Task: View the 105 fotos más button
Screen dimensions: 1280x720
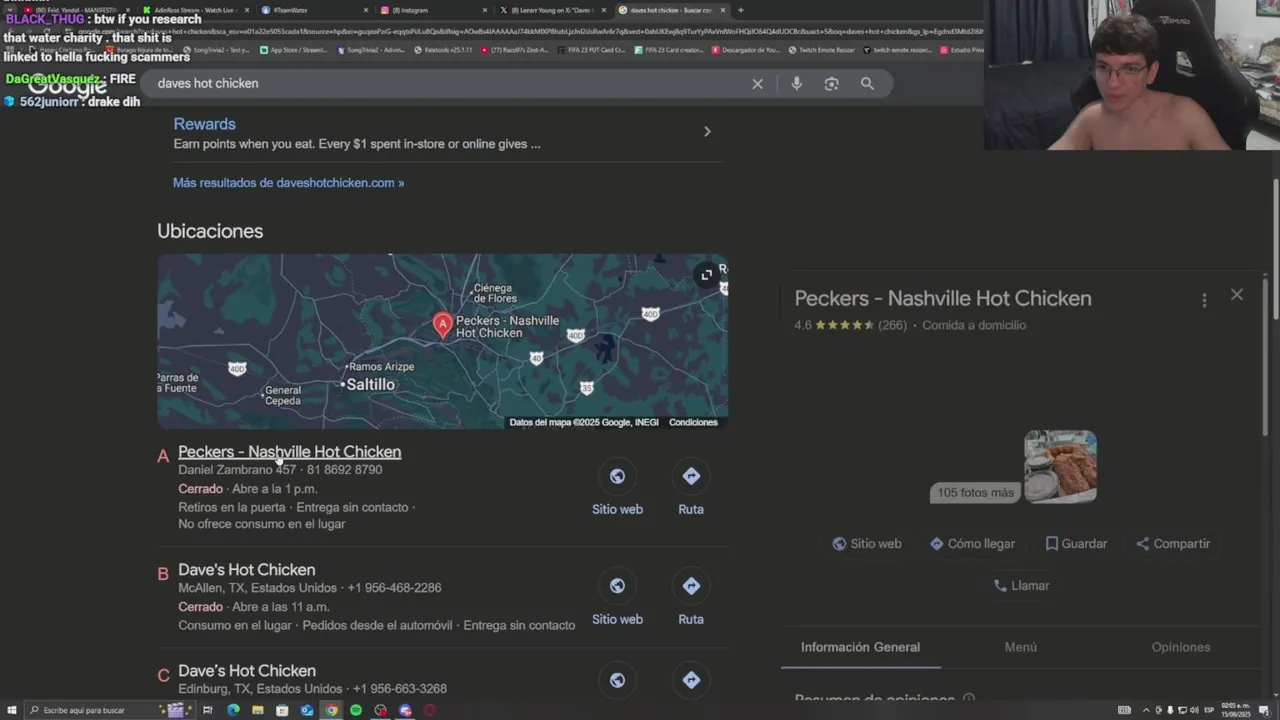Action: pos(975,493)
